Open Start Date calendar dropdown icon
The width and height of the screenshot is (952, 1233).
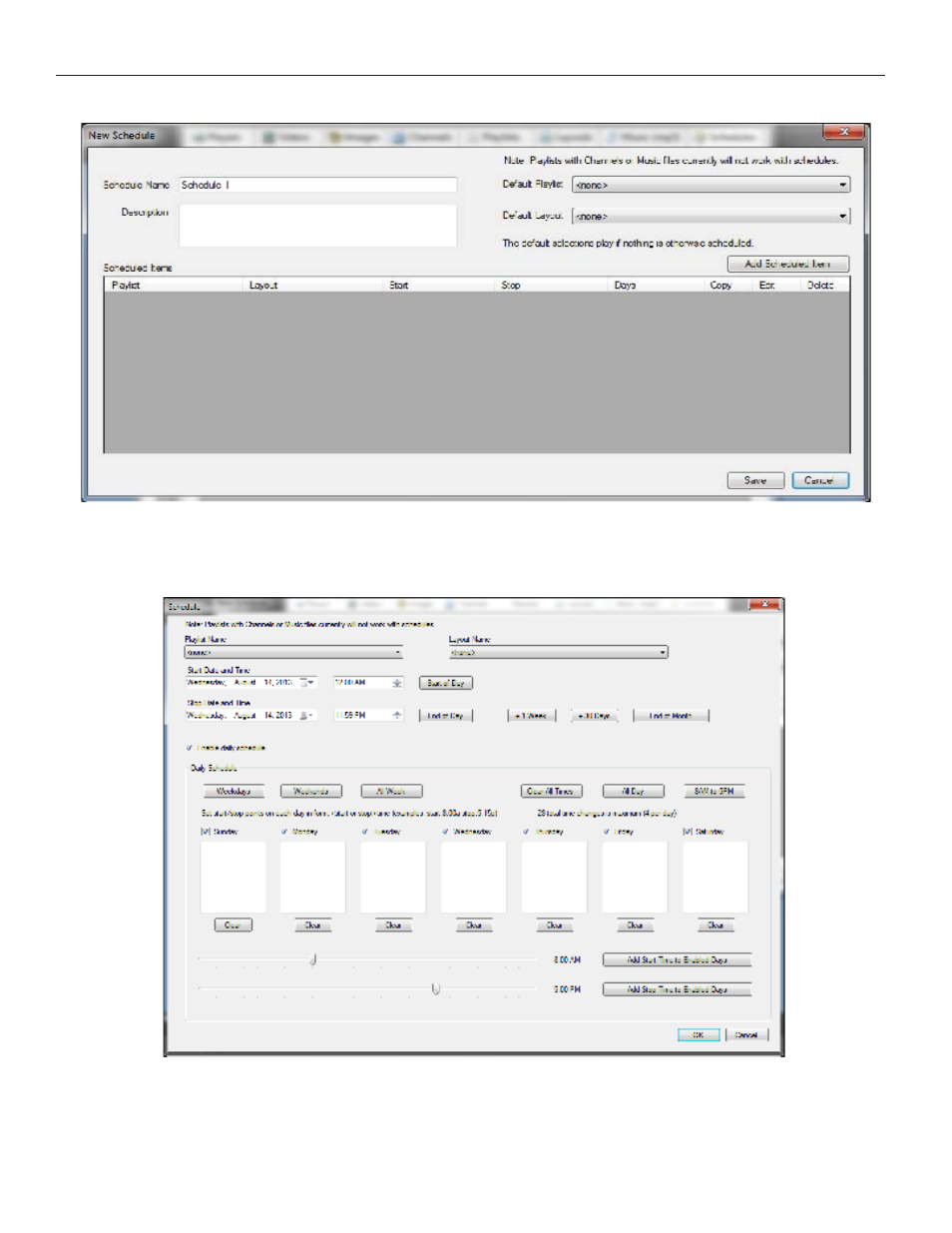307,683
